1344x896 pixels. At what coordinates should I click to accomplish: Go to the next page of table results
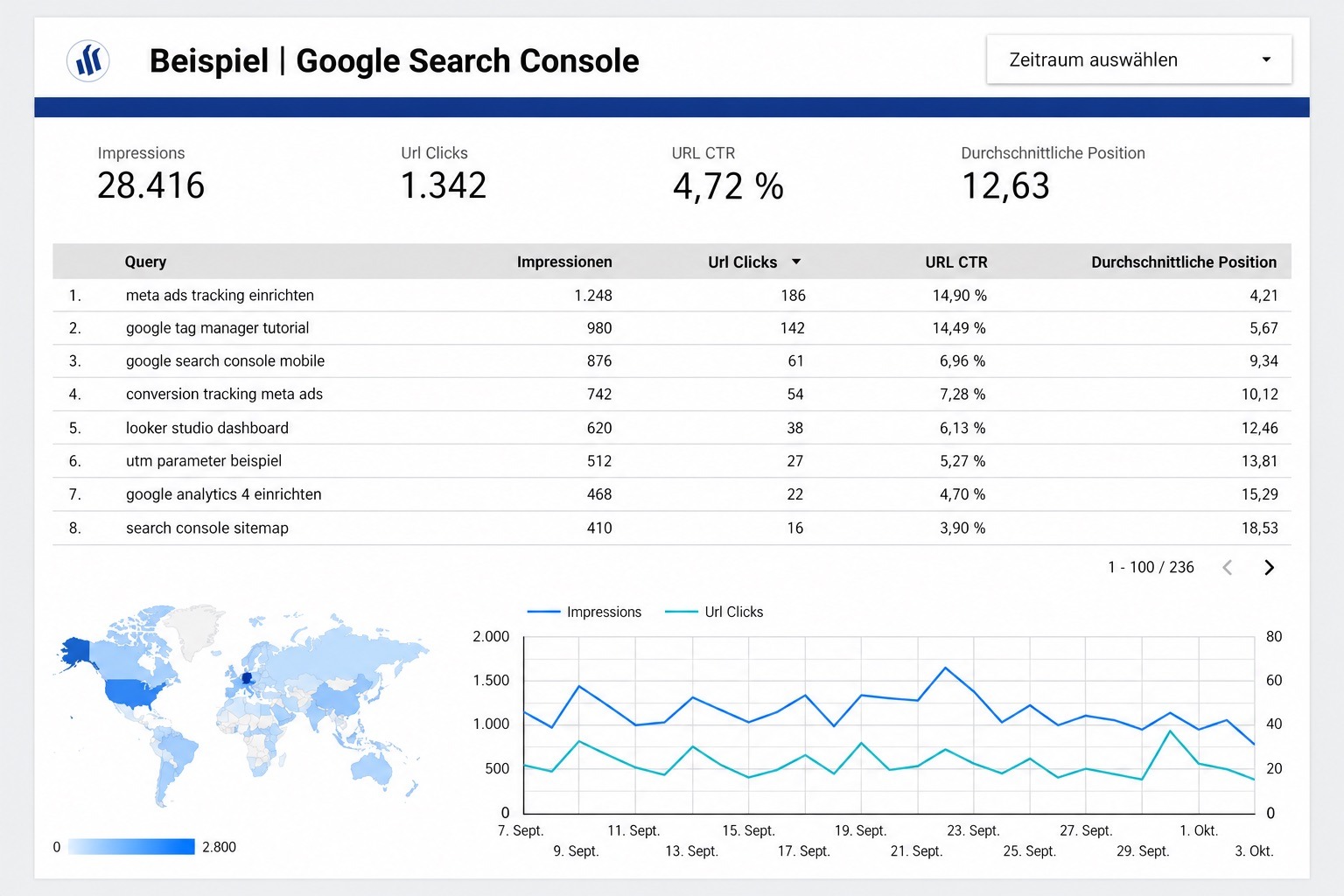click(x=1269, y=568)
